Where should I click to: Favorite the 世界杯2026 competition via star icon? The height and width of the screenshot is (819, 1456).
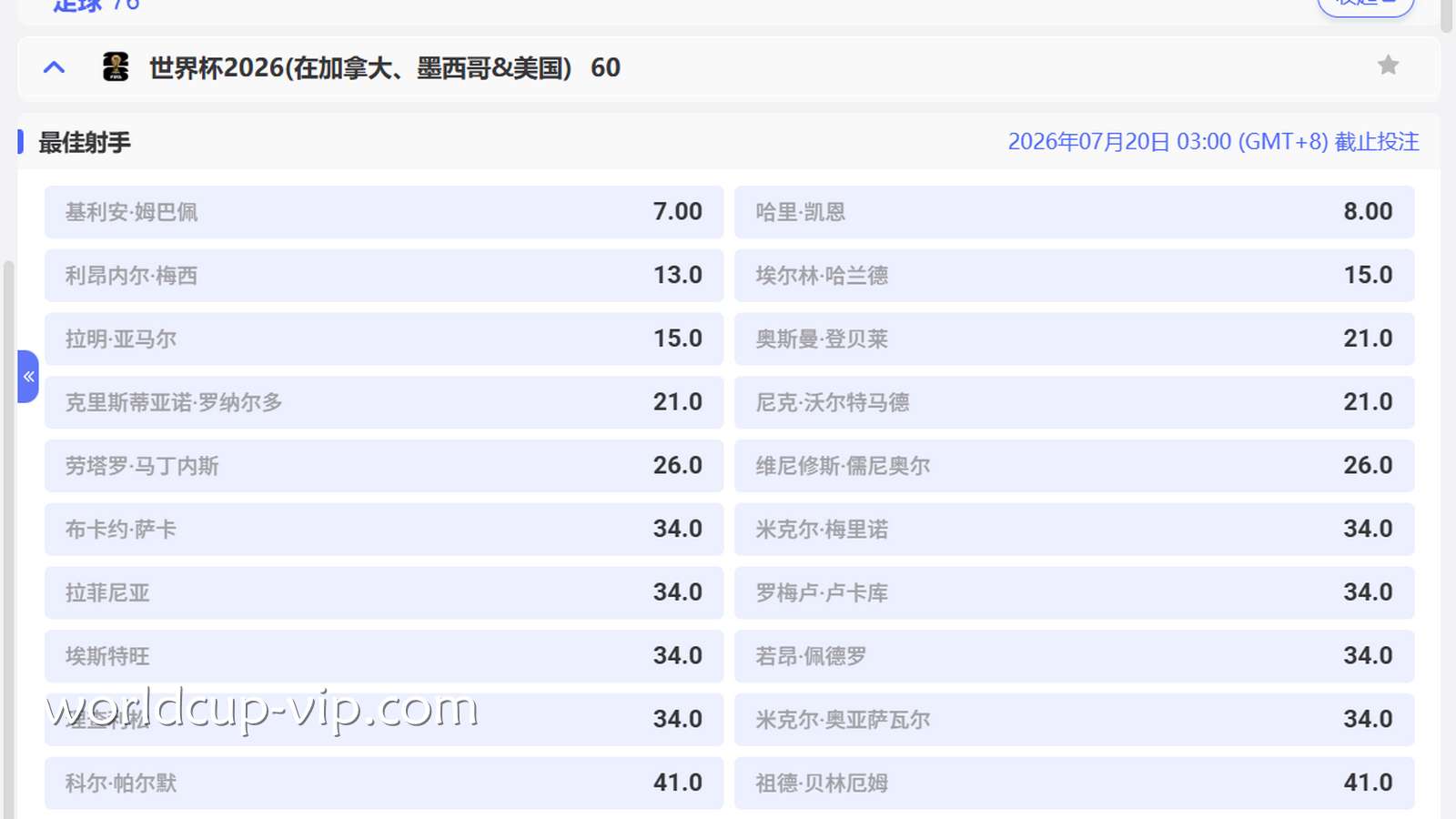[x=1388, y=66]
